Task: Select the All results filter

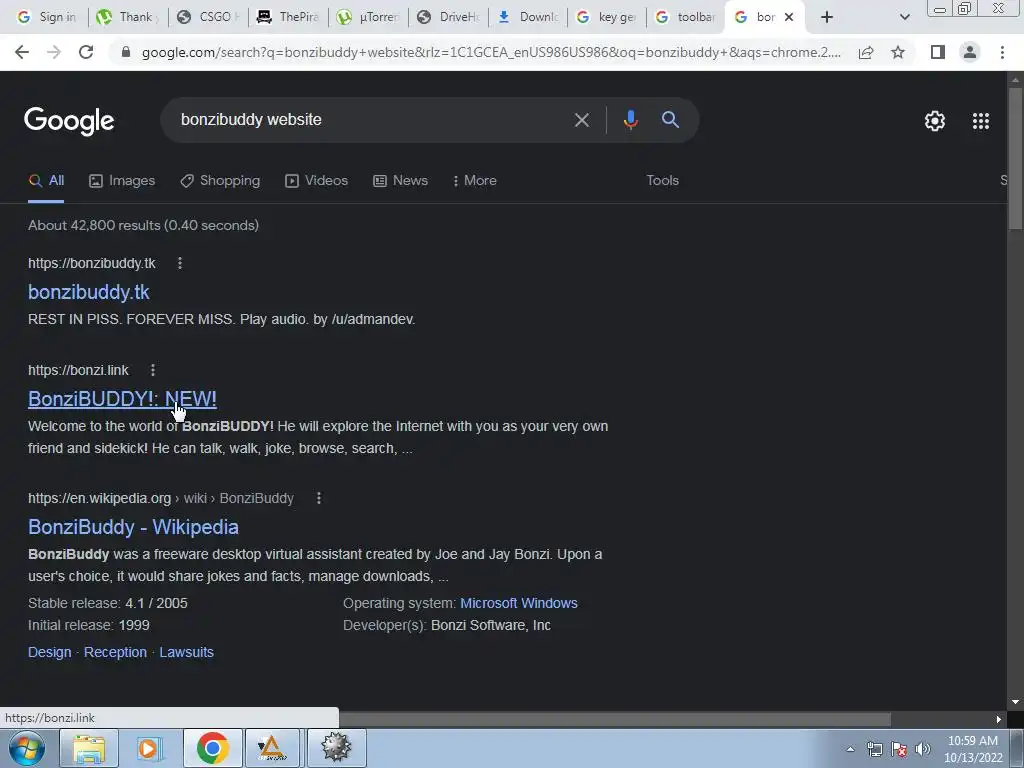Action: pyautogui.click(x=46, y=181)
